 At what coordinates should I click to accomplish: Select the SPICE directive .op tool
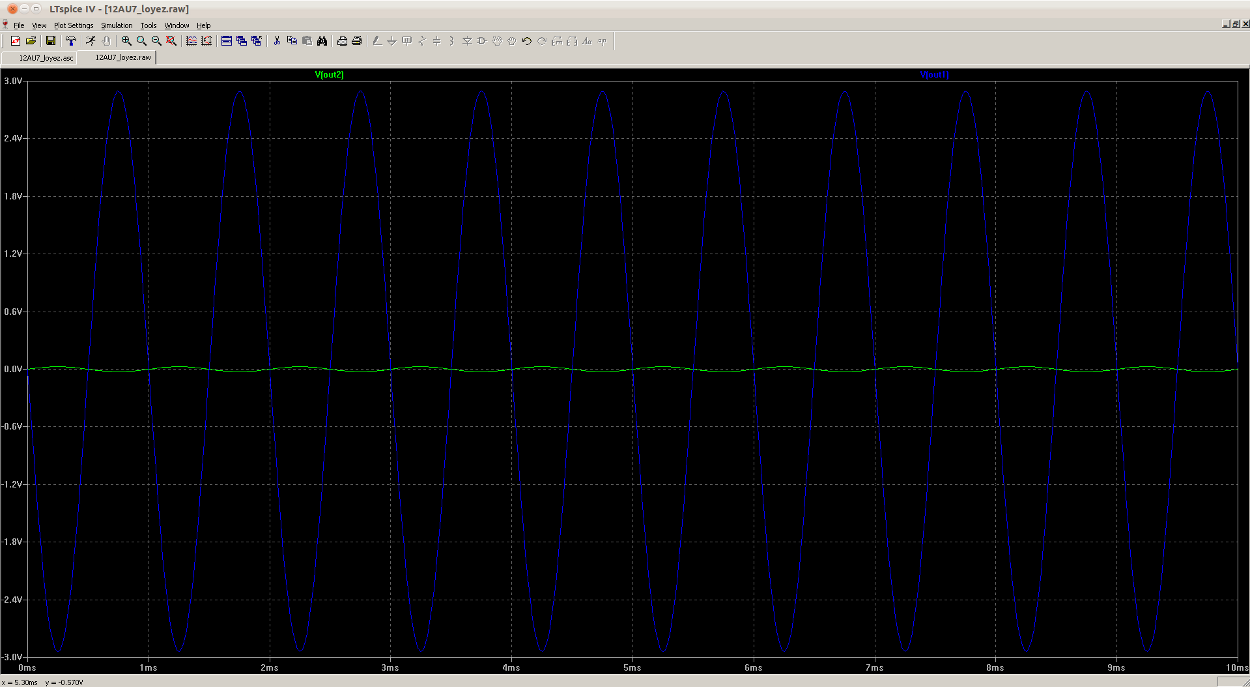(602, 41)
